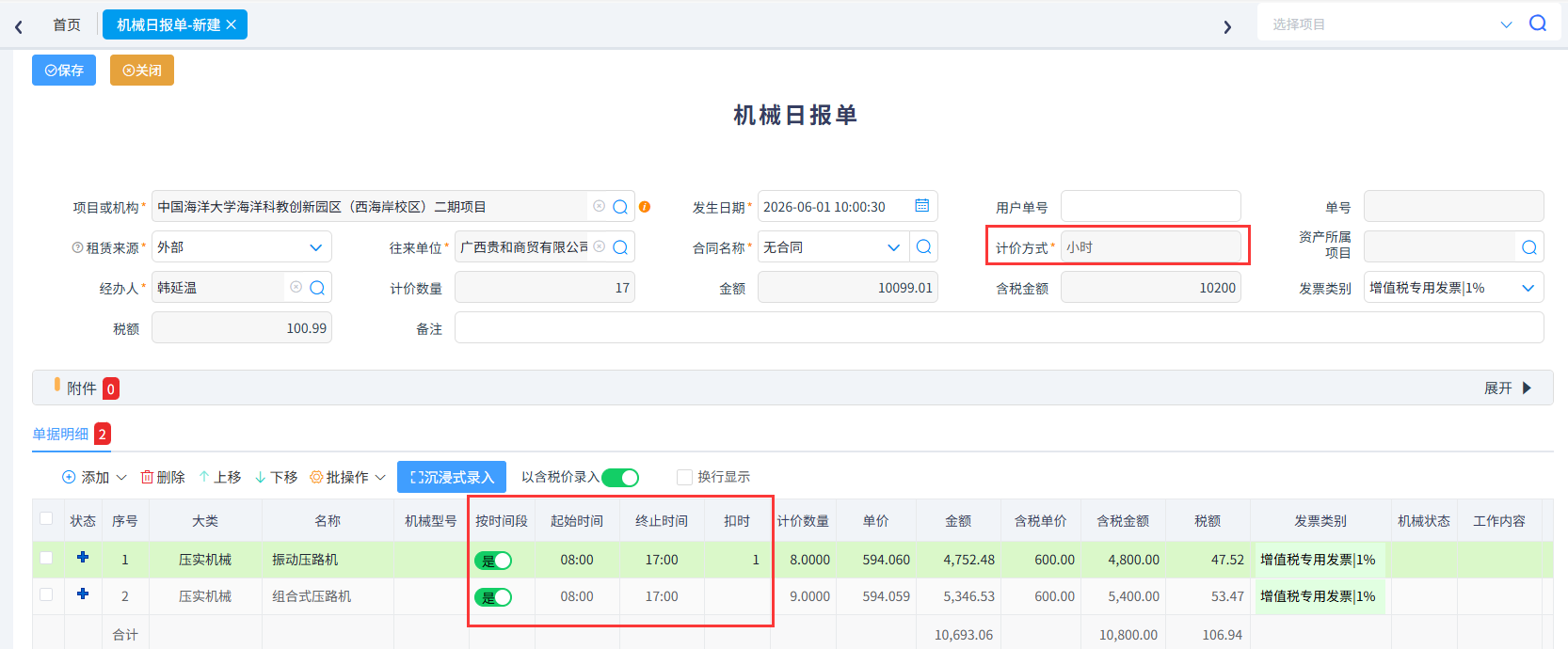Click the search icon beside 选择项目
This screenshot has height=649, width=1568.
pos(1538,24)
